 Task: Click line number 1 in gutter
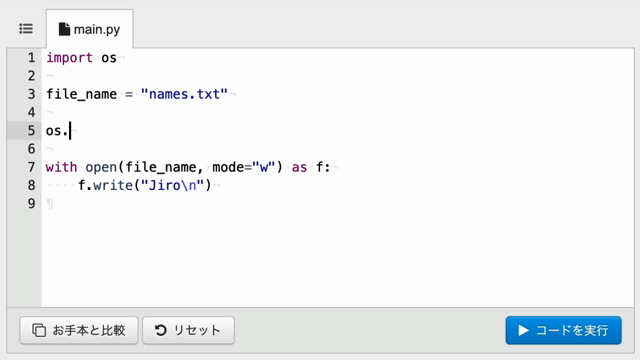coord(31,58)
